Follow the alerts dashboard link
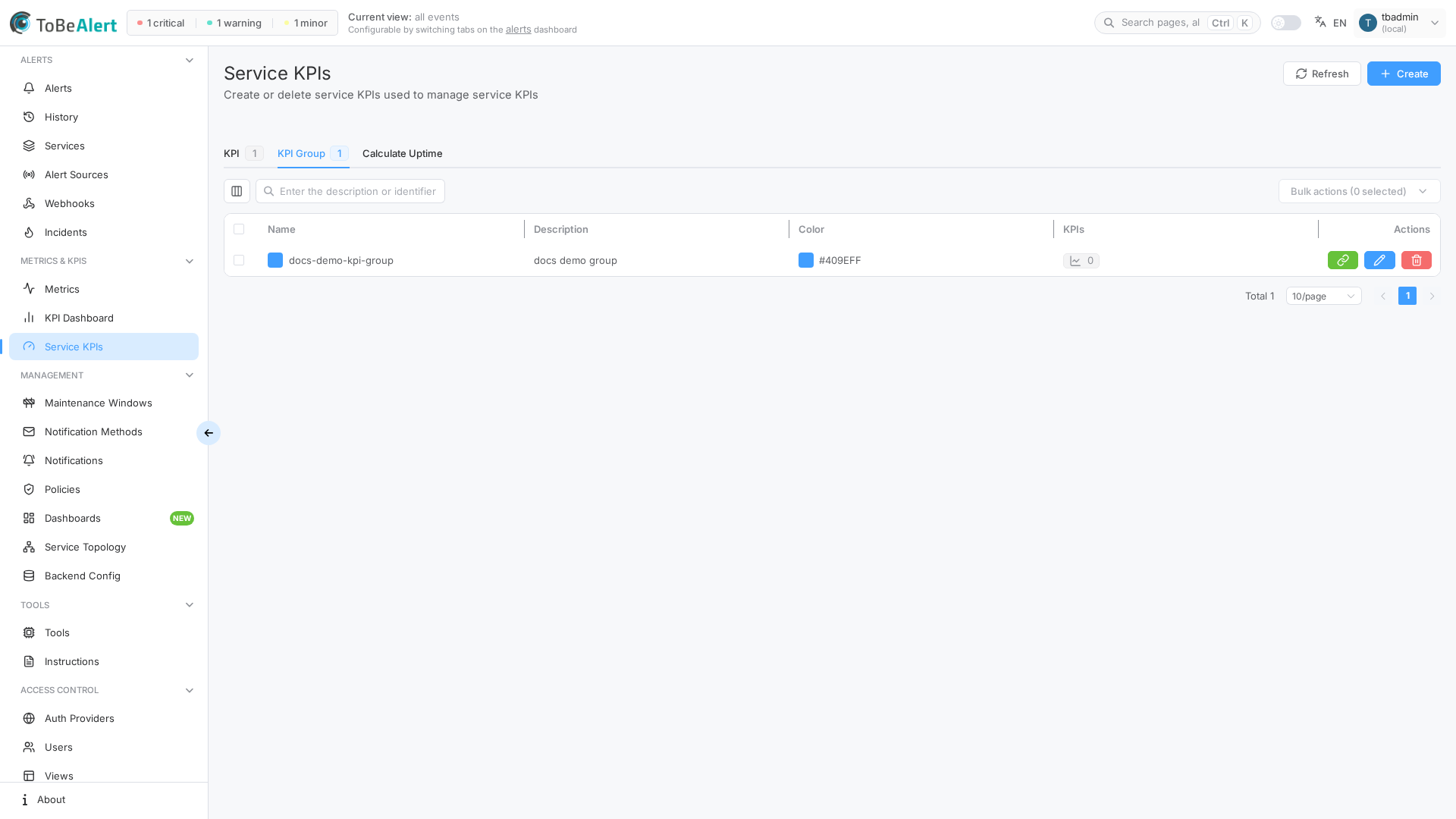1456x819 pixels. [x=518, y=30]
